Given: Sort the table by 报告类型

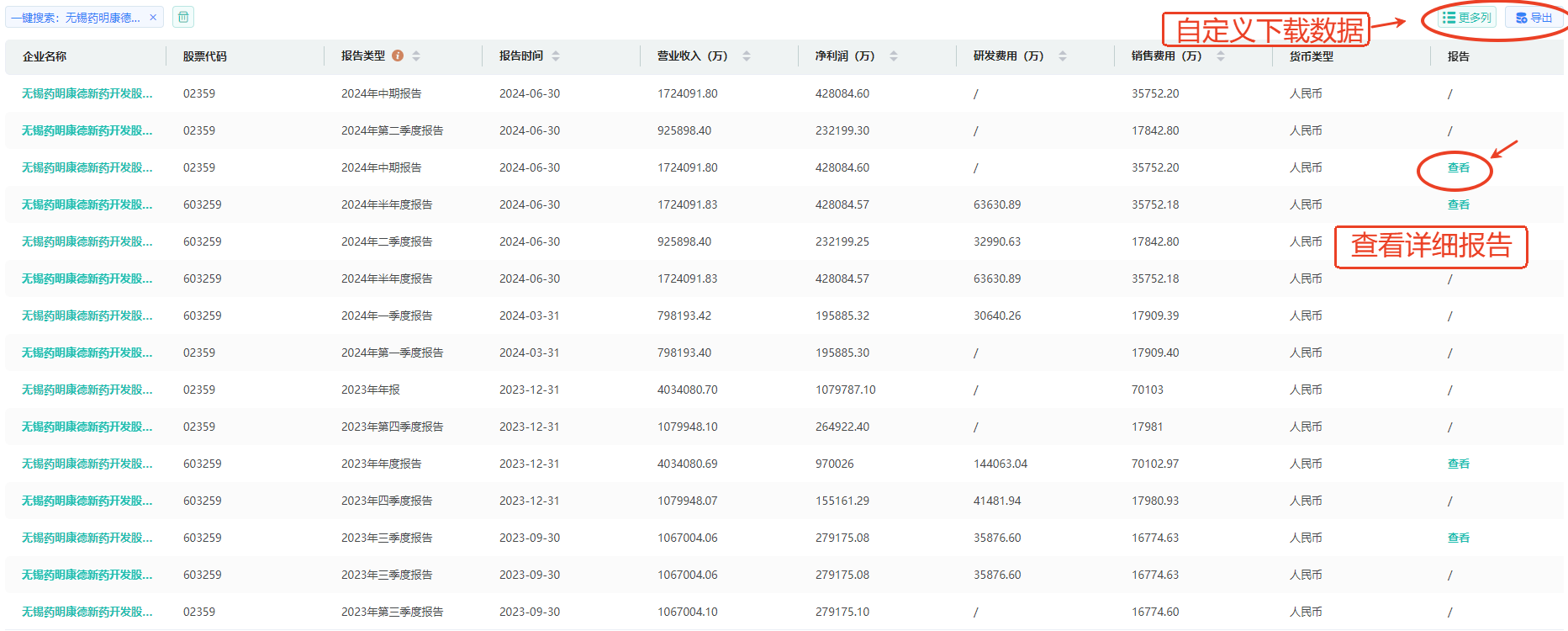Looking at the screenshot, I should click(416, 56).
